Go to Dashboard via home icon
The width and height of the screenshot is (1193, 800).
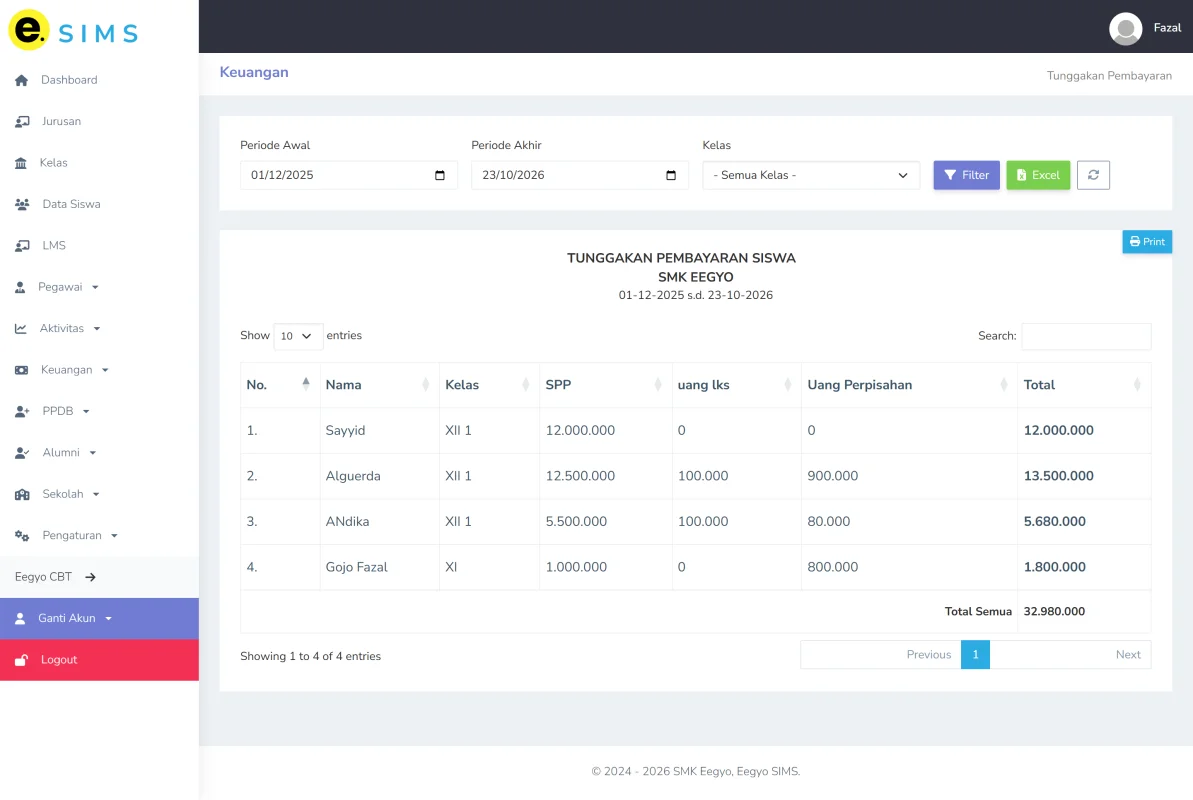click(x=21, y=80)
